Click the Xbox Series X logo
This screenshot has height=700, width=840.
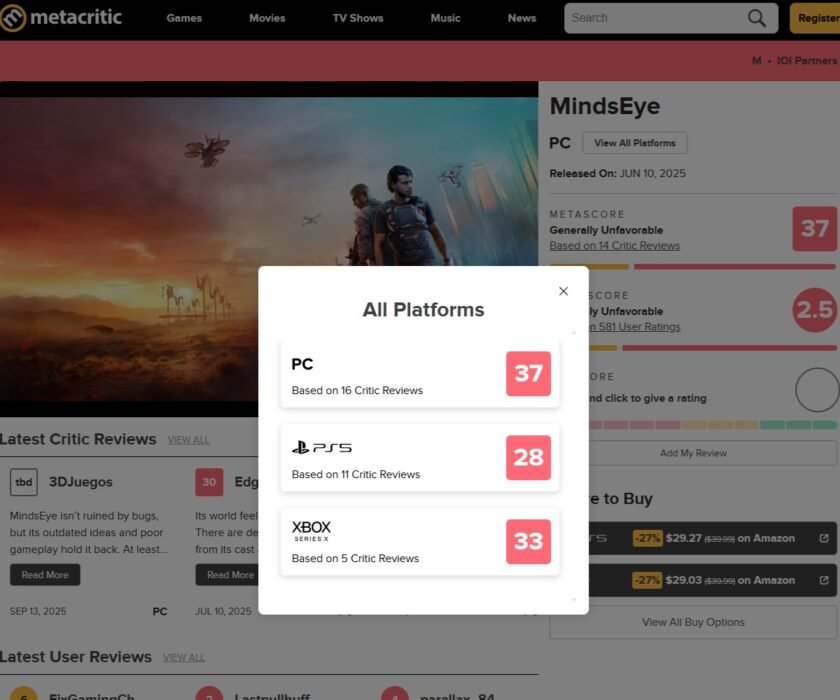coord(311,531)
